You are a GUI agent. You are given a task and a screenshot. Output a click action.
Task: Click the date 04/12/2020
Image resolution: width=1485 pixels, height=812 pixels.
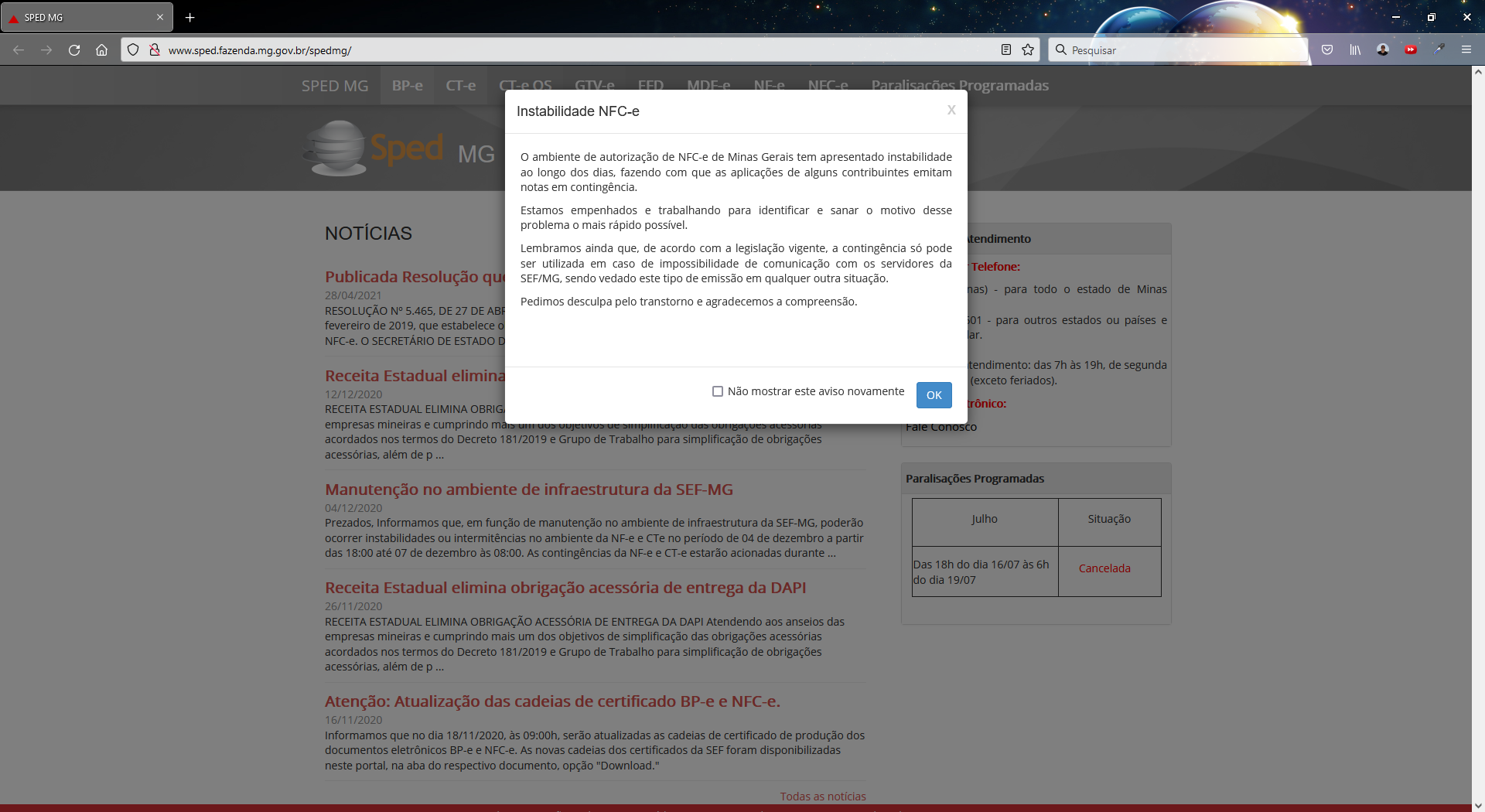353,508
